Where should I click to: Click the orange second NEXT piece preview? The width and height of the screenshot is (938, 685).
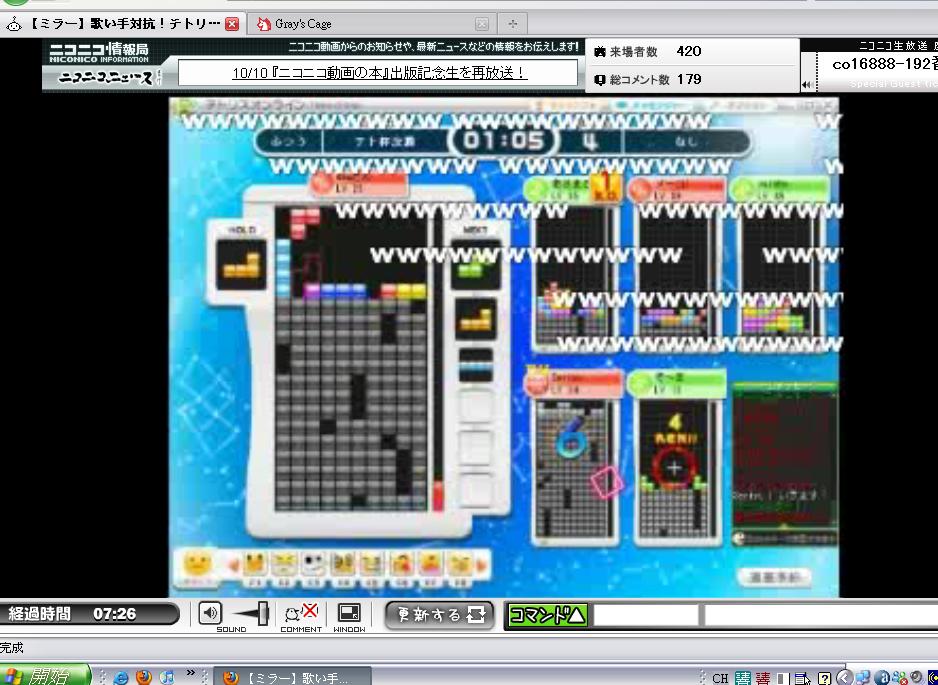[x=475, y=320]
